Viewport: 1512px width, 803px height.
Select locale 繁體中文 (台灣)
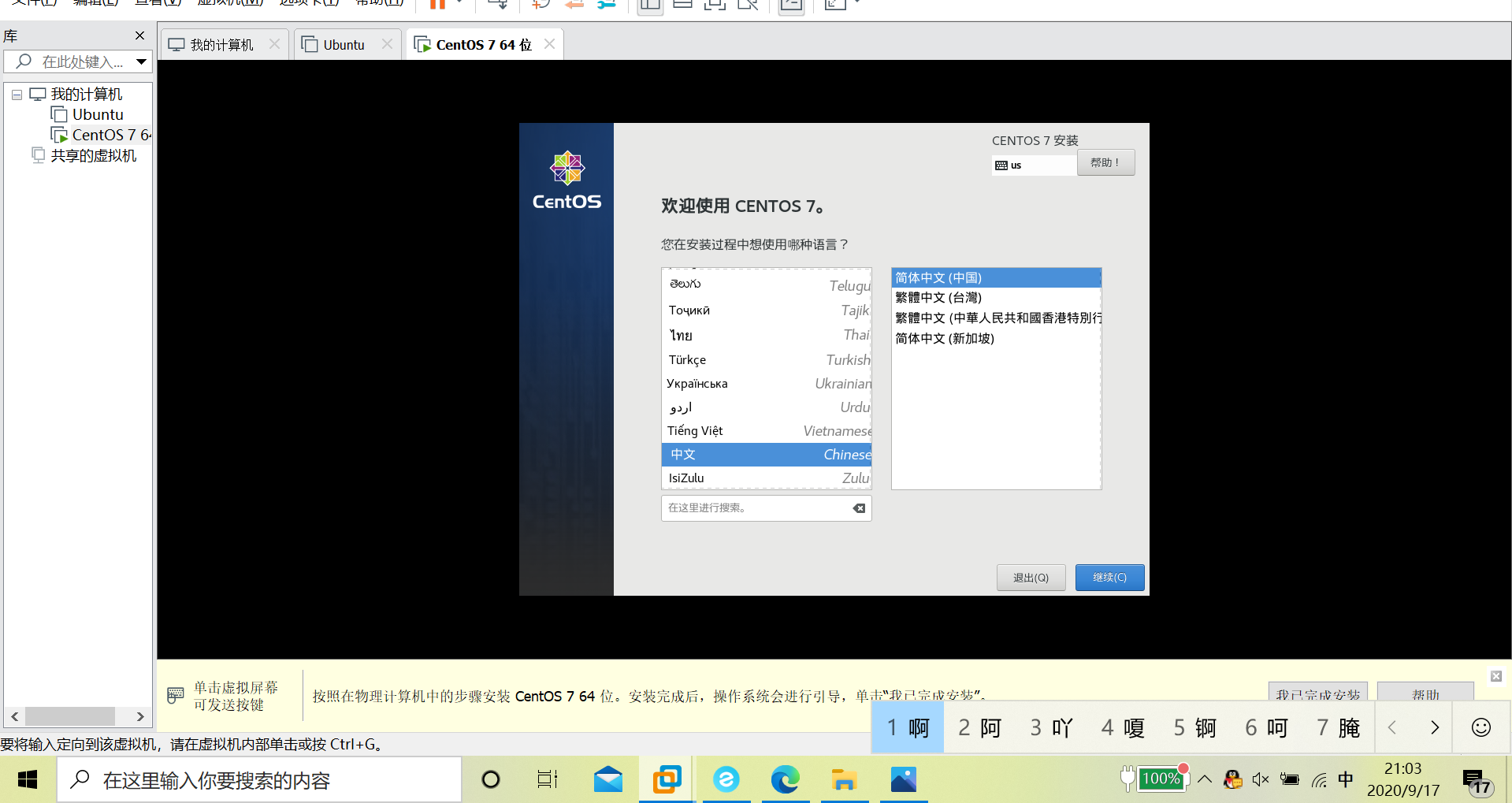coord(996,298)
